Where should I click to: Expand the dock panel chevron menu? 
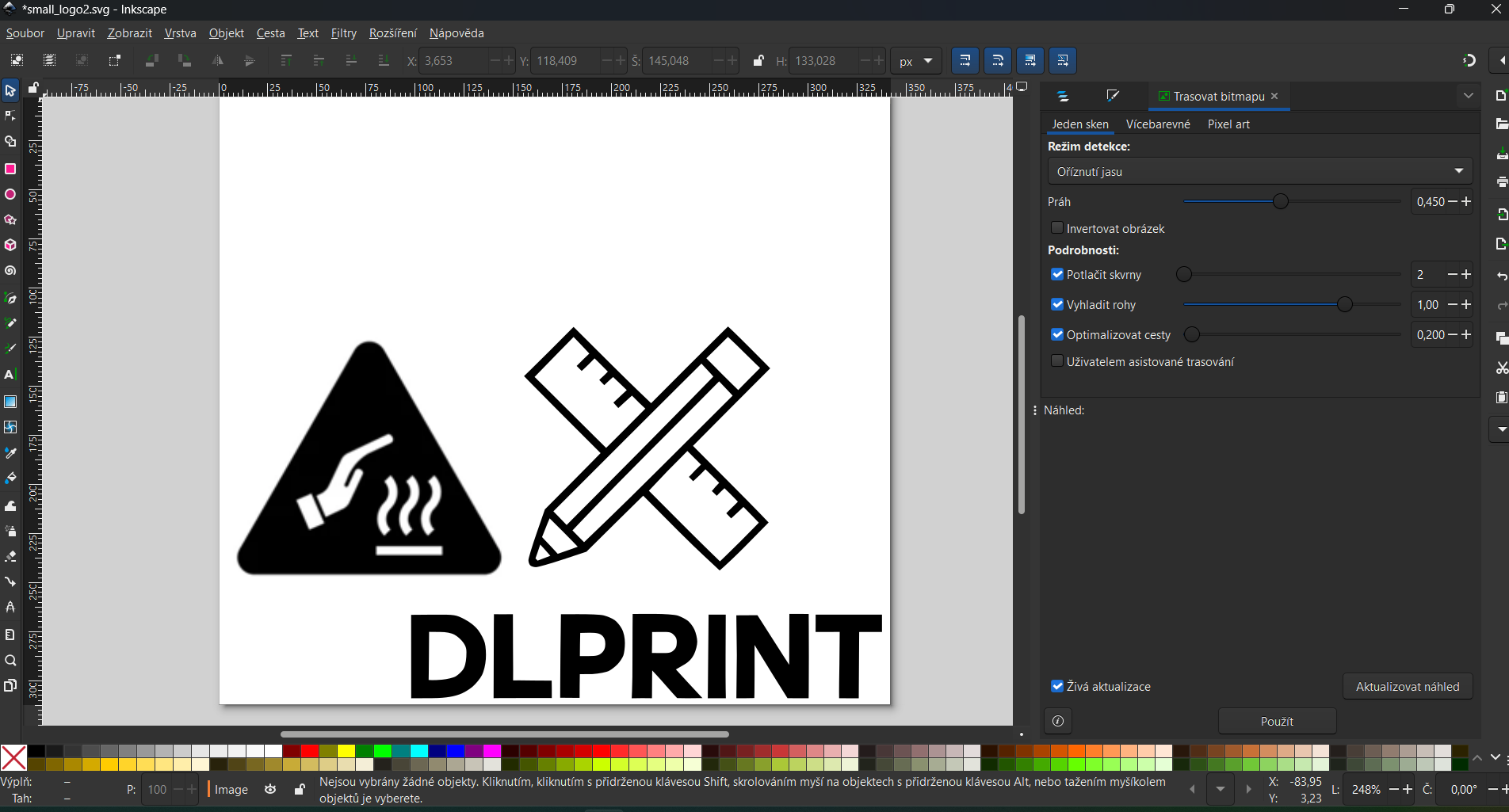1468,96
